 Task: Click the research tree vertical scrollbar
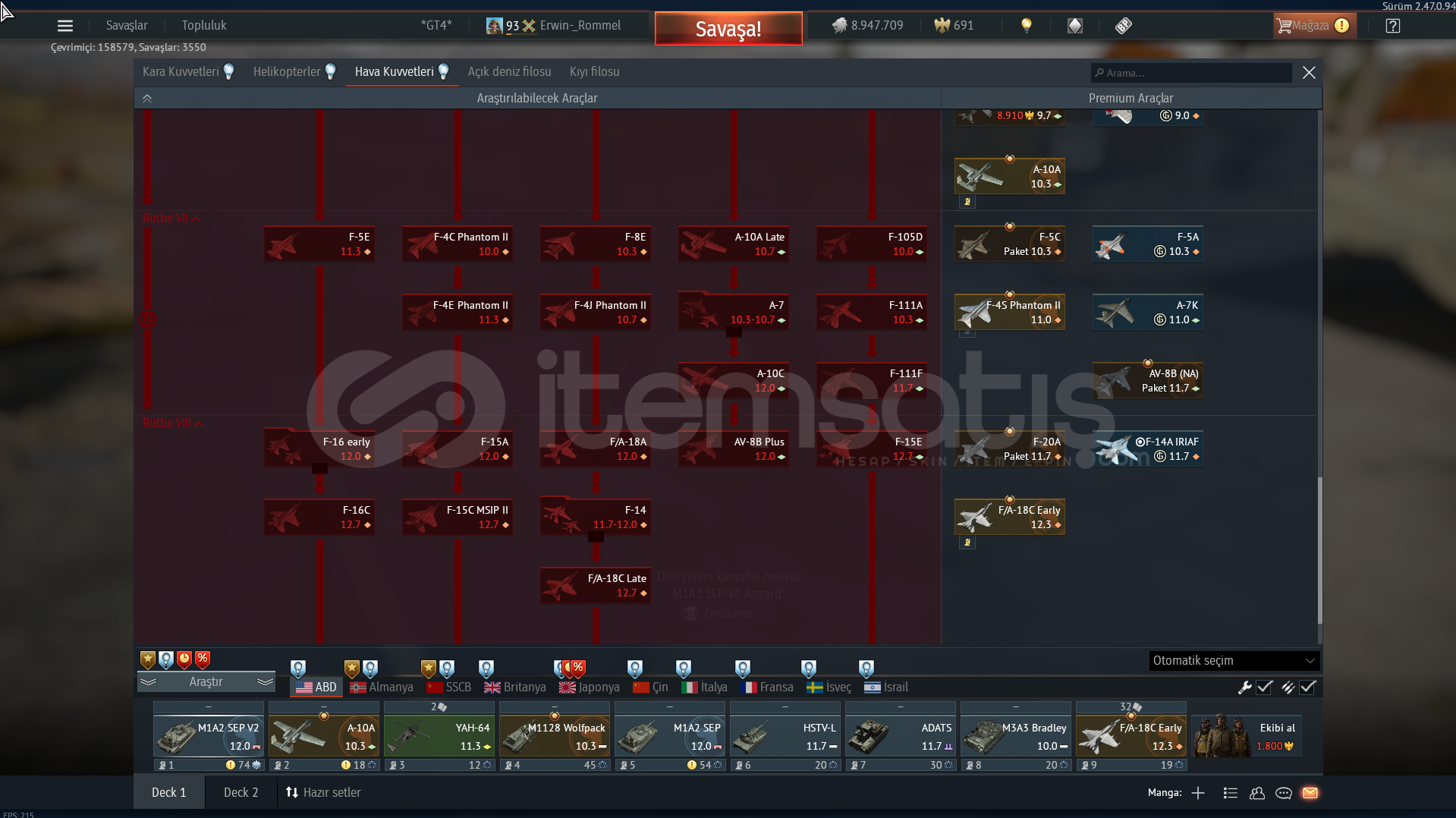tap(1319, 550)
